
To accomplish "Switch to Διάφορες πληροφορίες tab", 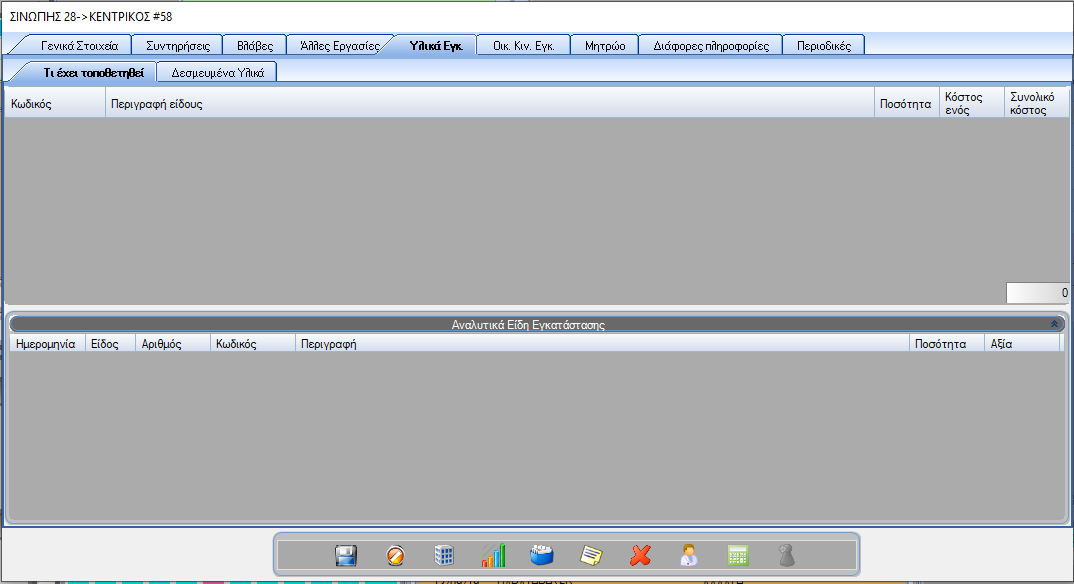I will [710, 45].
